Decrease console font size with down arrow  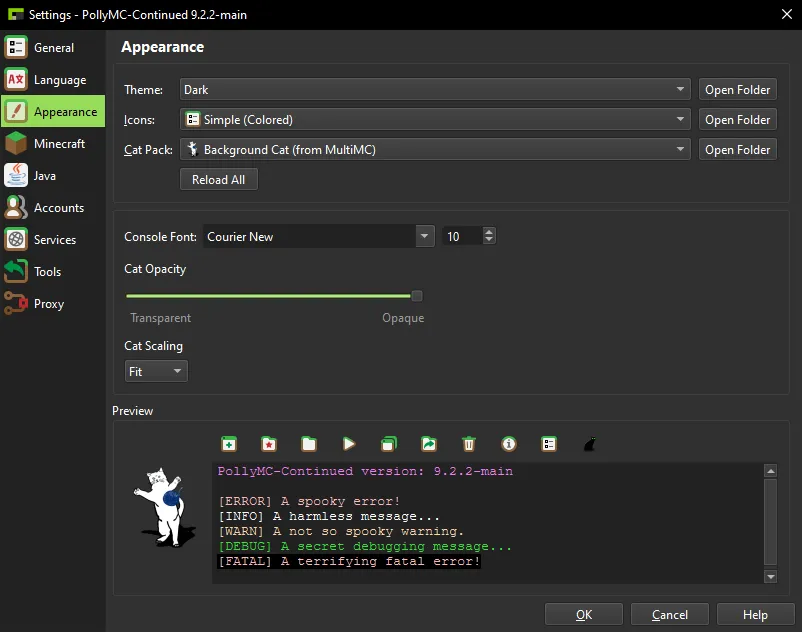pyautogui.click(x=489, y=240)
